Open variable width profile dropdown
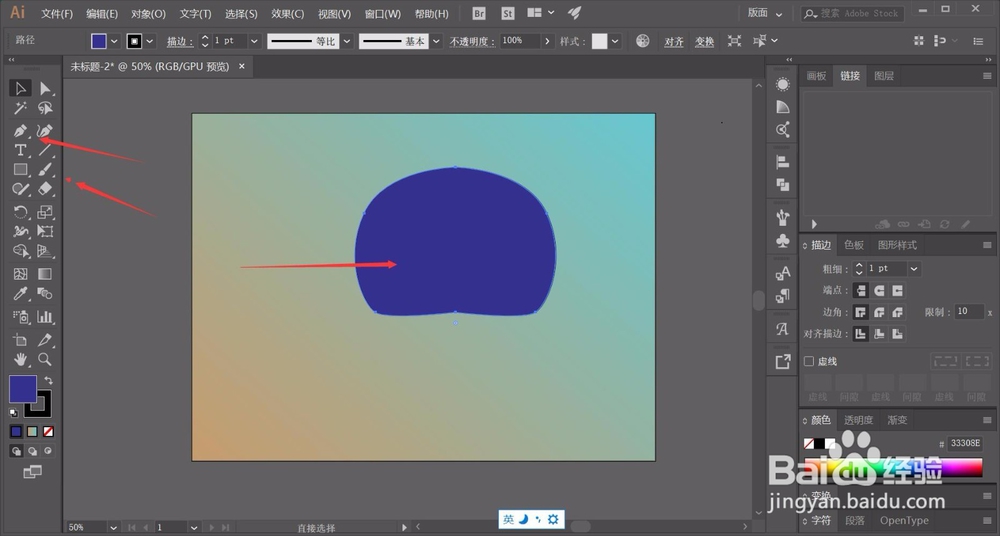 (347, 41)
